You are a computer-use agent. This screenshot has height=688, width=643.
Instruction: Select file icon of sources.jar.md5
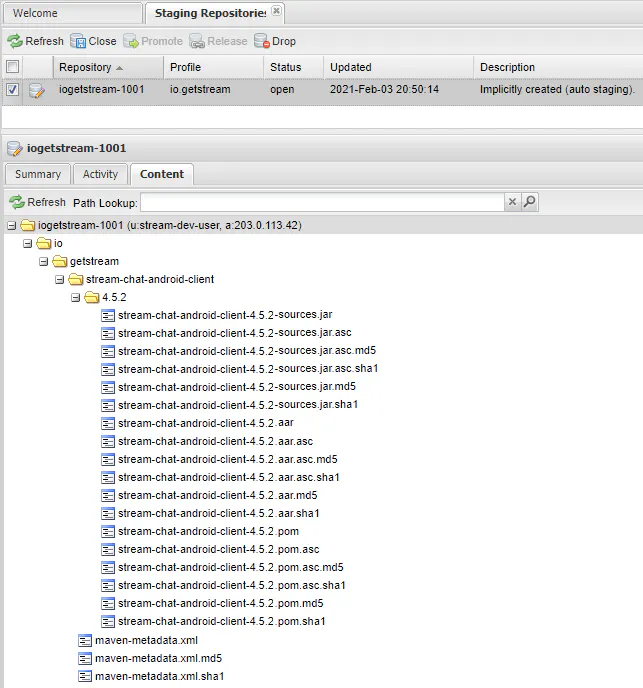click(x=108, y=388)
